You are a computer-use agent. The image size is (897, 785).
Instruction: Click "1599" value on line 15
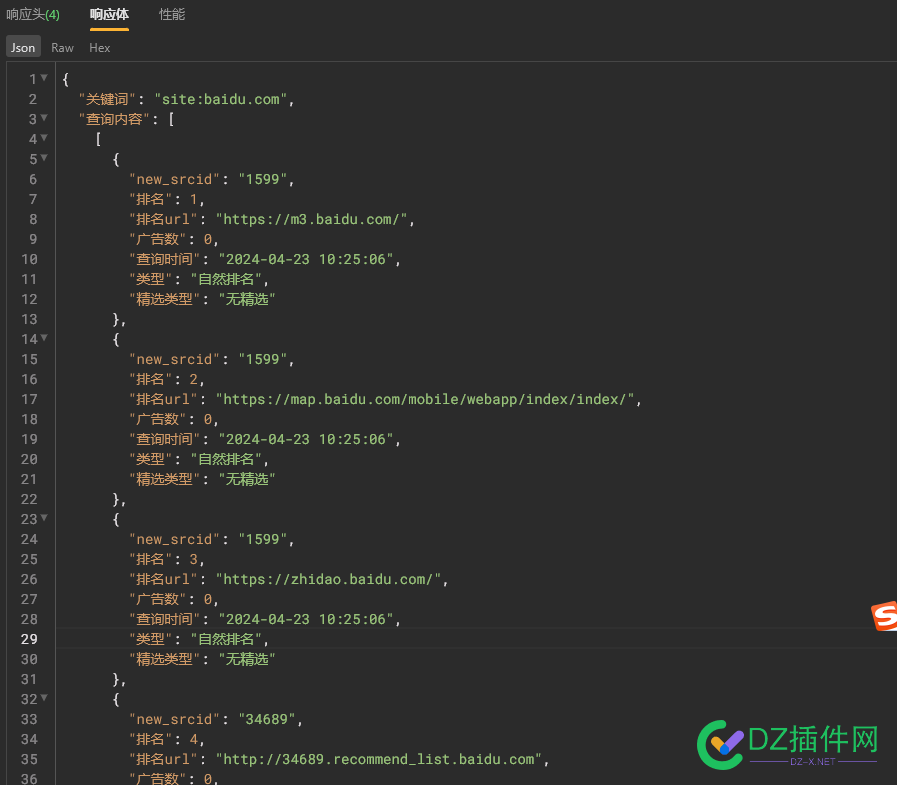263,359
